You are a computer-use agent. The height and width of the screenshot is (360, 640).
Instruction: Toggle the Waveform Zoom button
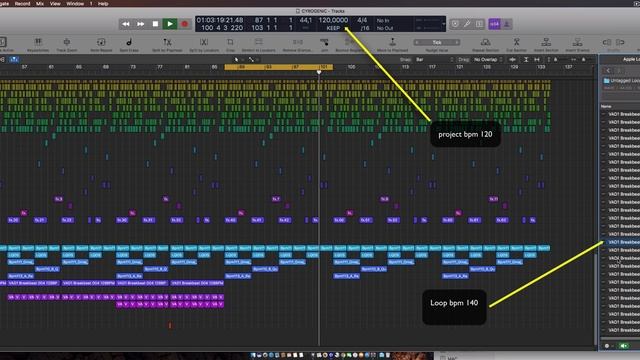512,60
